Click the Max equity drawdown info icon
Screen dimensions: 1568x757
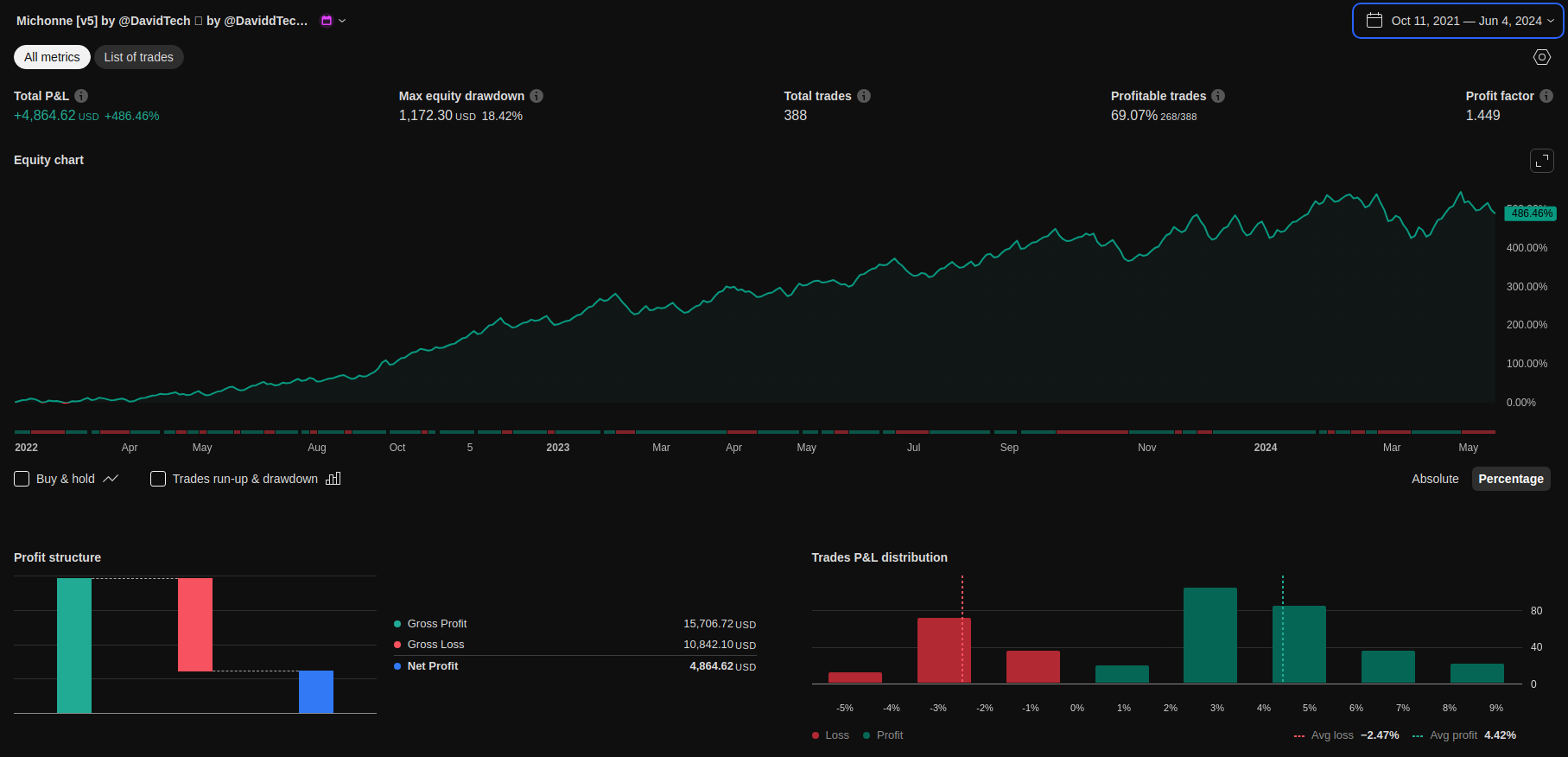[536, 96]
